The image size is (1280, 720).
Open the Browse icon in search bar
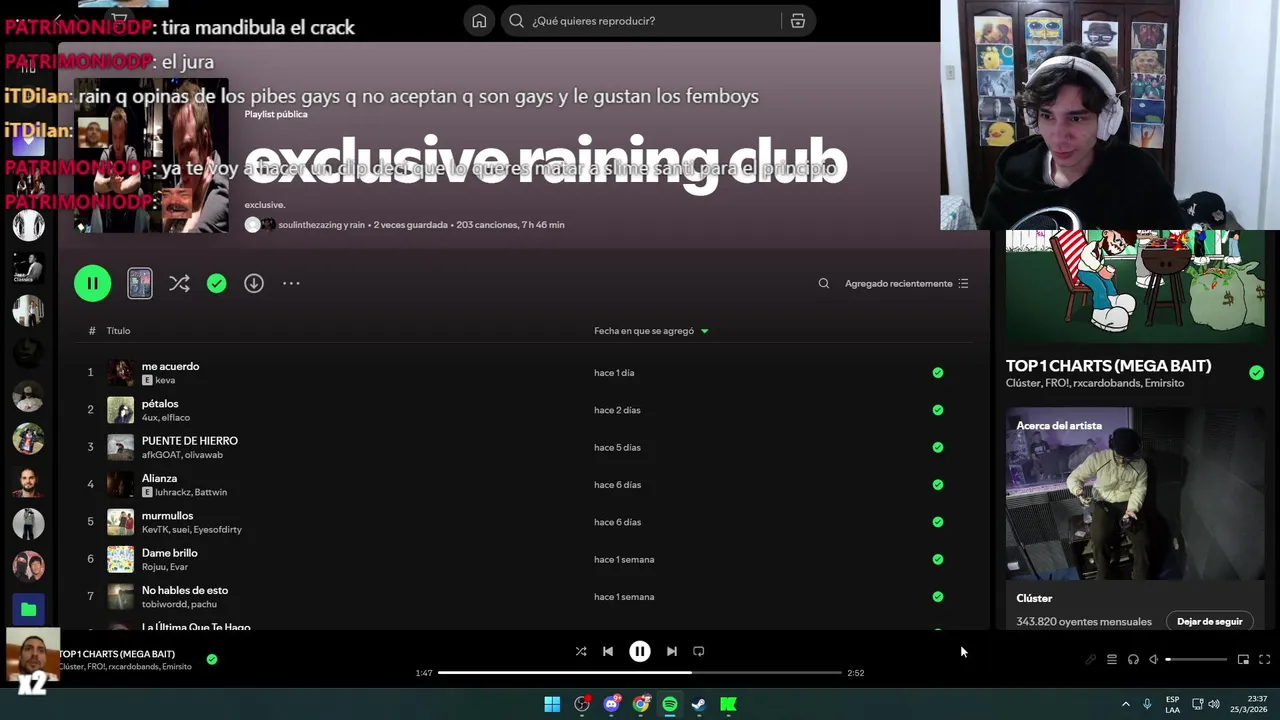(797, 21)
